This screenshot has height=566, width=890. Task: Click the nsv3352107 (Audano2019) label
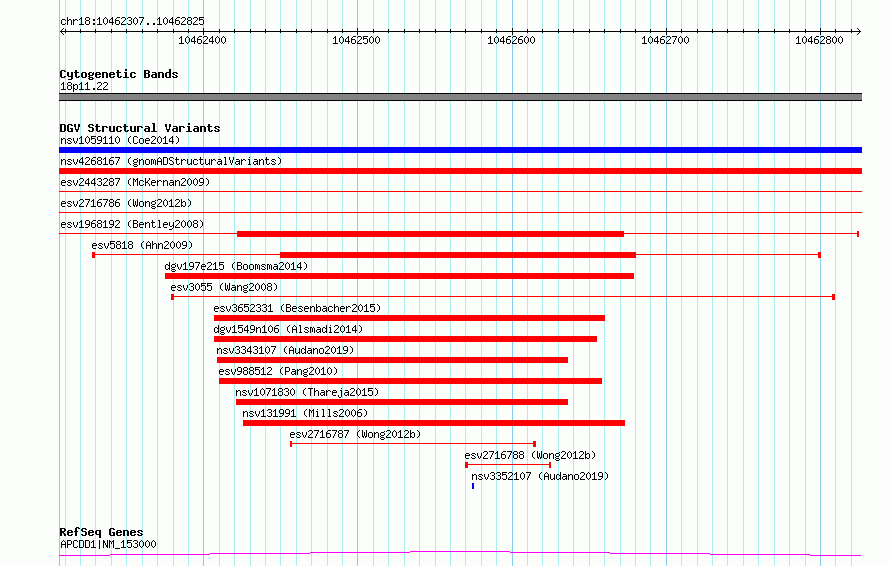pyautogui.click(x=540, y=476)
